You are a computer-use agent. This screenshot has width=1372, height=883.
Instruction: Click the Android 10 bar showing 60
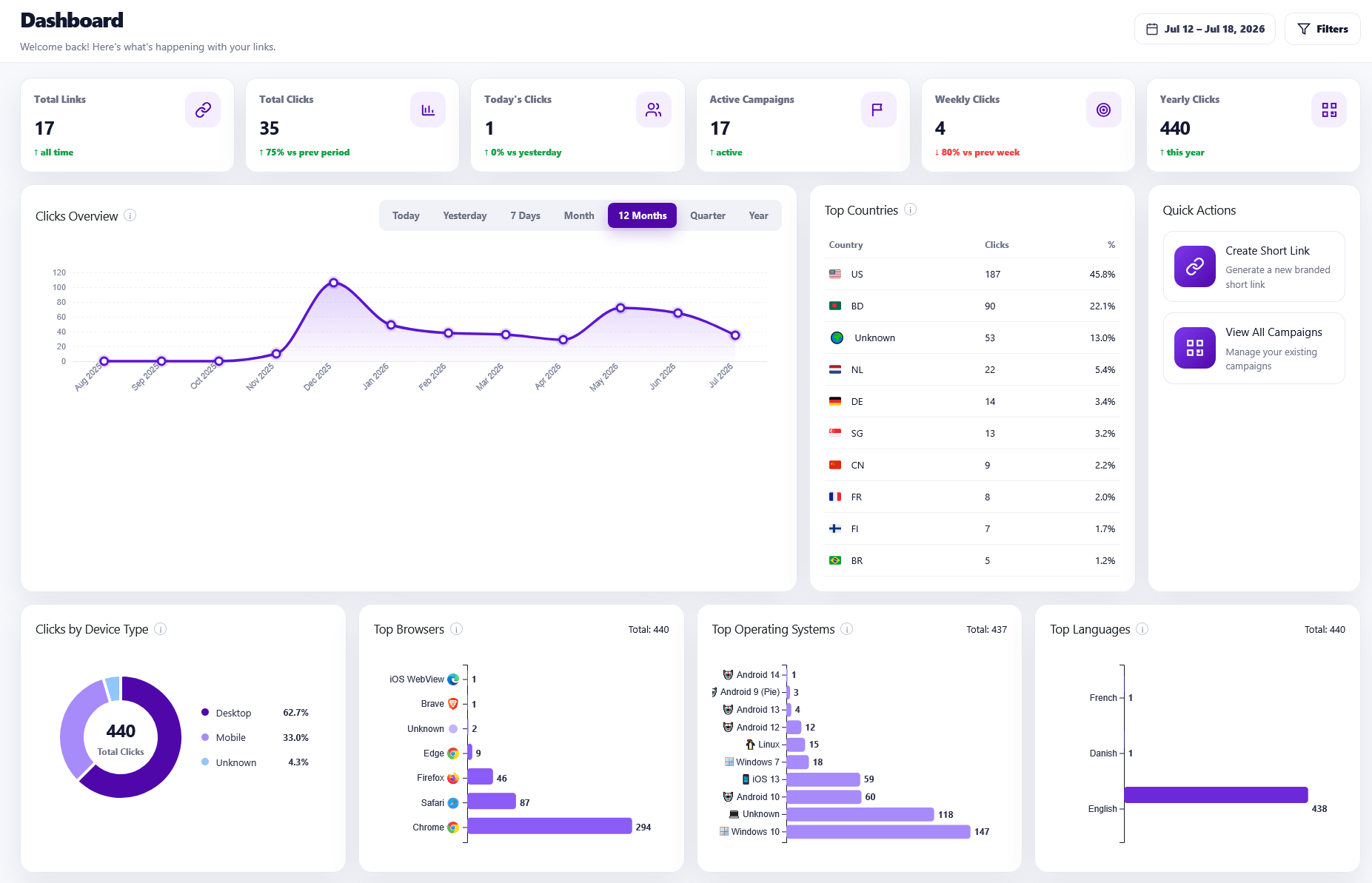tap(823, 797)
